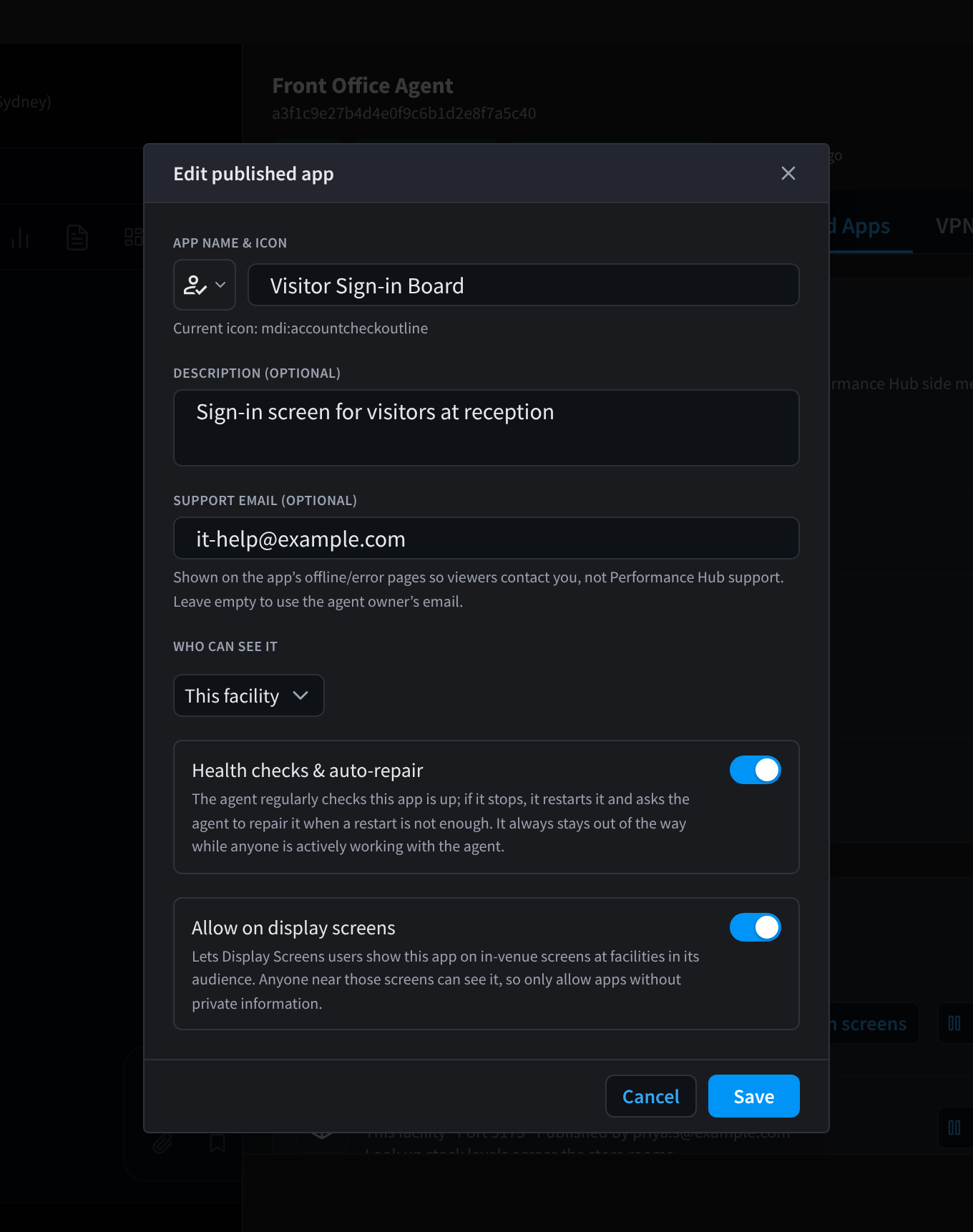Click the lower pause icon in background list
973x1232 pixels.
954,1128
